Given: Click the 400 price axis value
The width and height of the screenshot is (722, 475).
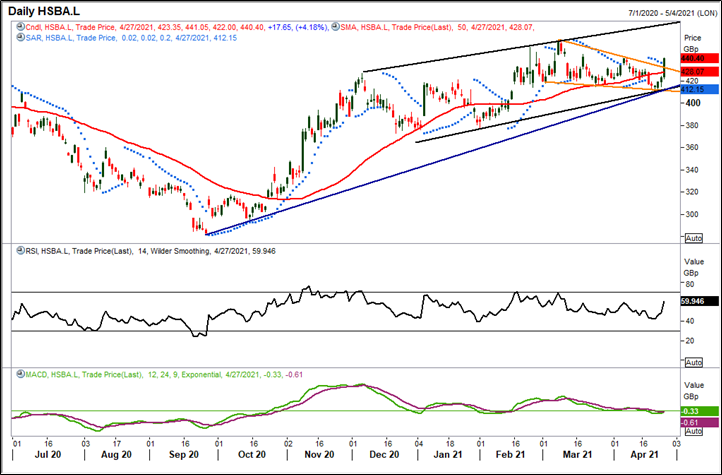Looking at the screenshot, I should [x=692, y=103].
